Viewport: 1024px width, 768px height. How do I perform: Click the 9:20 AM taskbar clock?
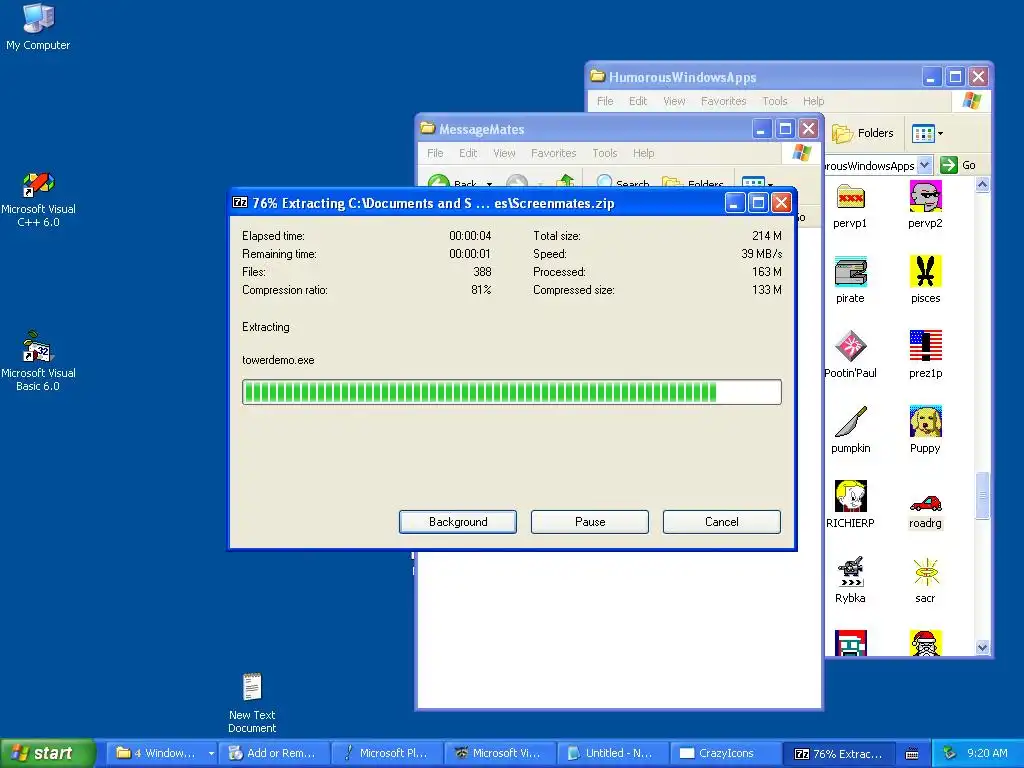click(987, 753)
